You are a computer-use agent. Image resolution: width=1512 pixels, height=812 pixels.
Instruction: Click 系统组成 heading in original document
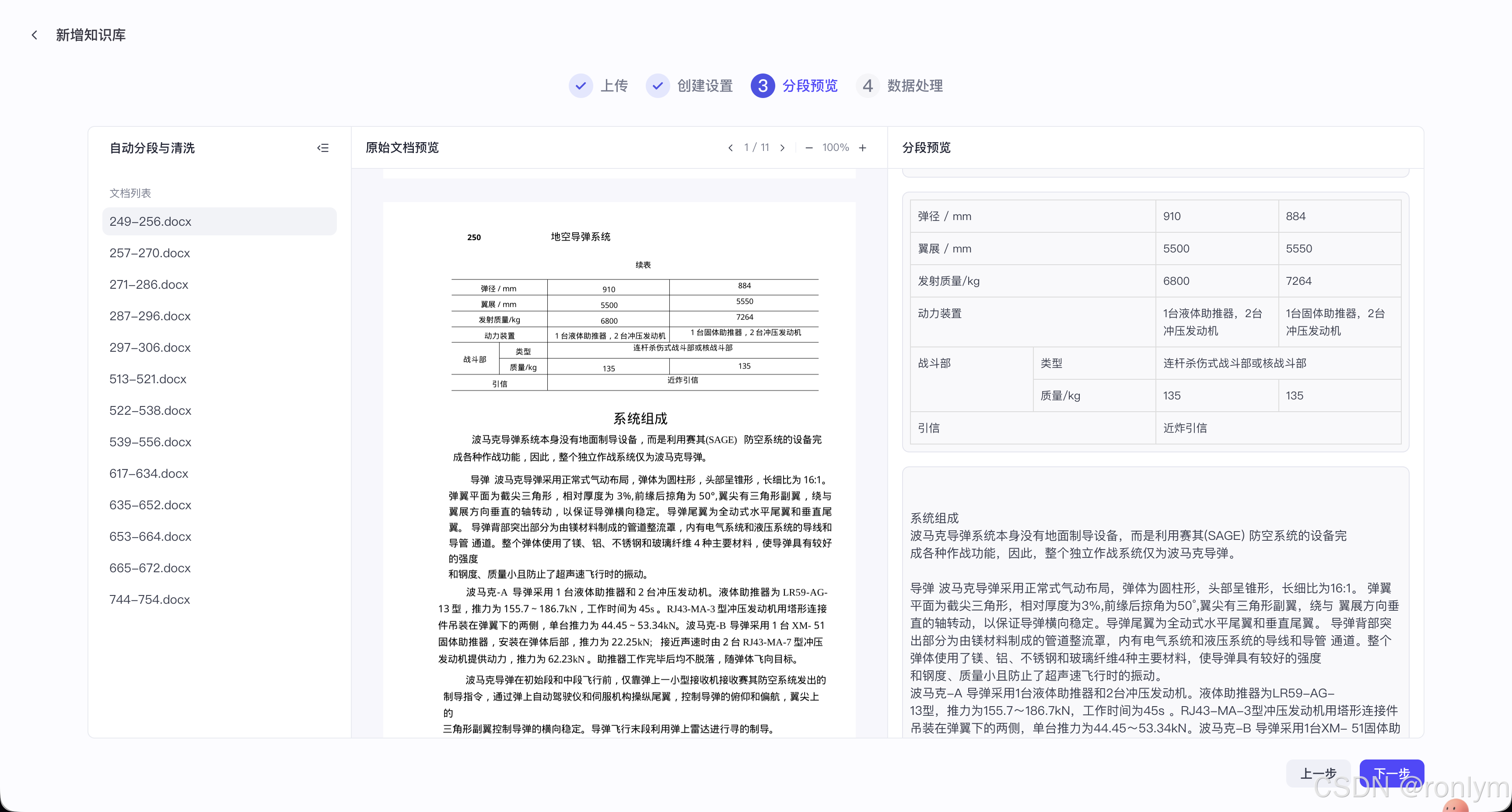click(x=640, y=419)
